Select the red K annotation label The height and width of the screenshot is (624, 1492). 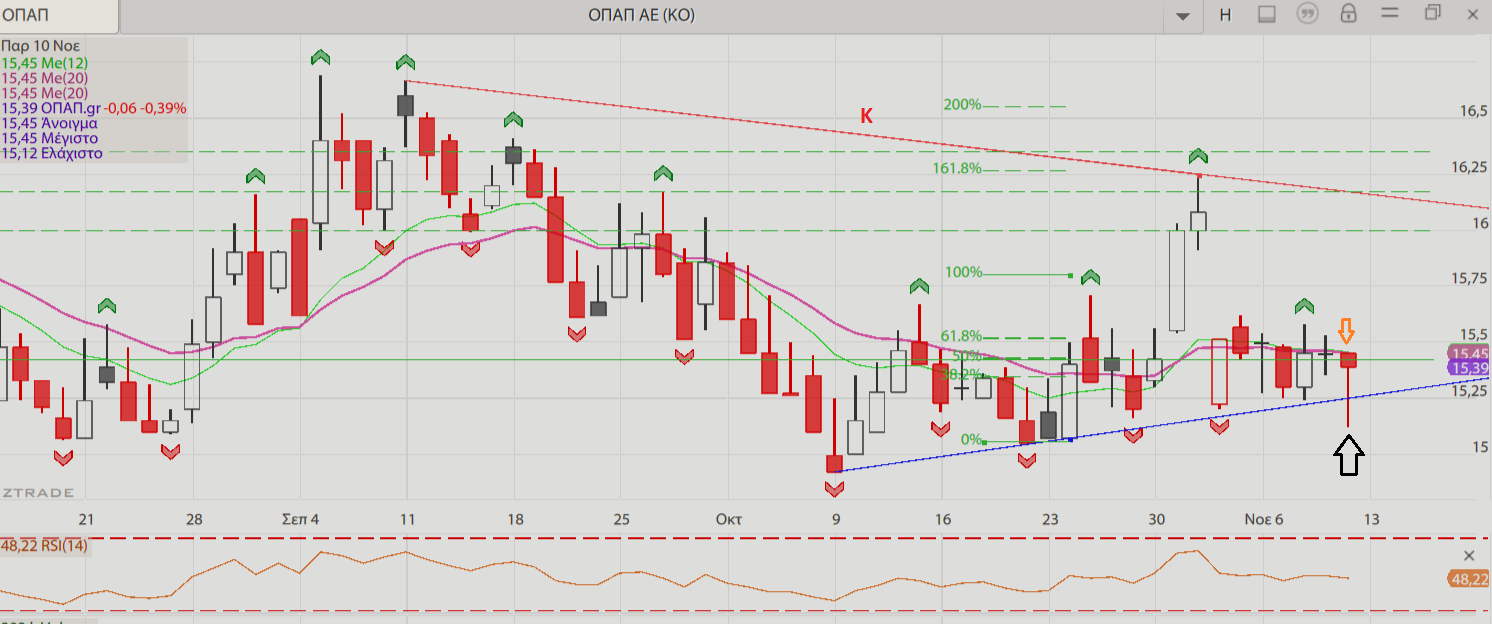pos(867,116)
